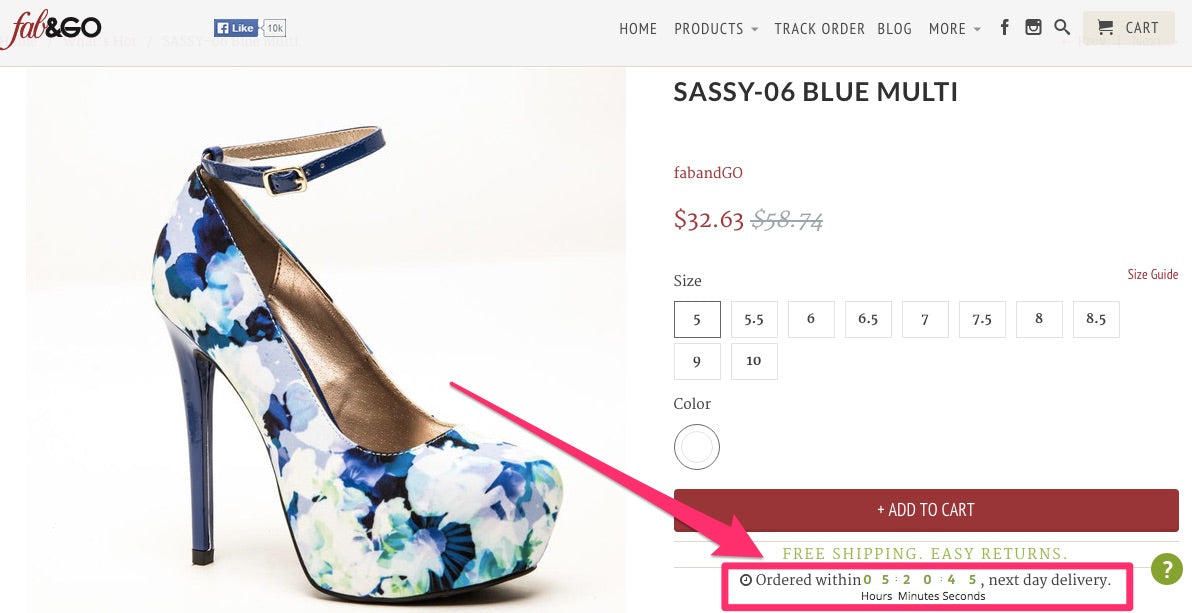Click the fabandGO vendor link

[x=708, y=173]
